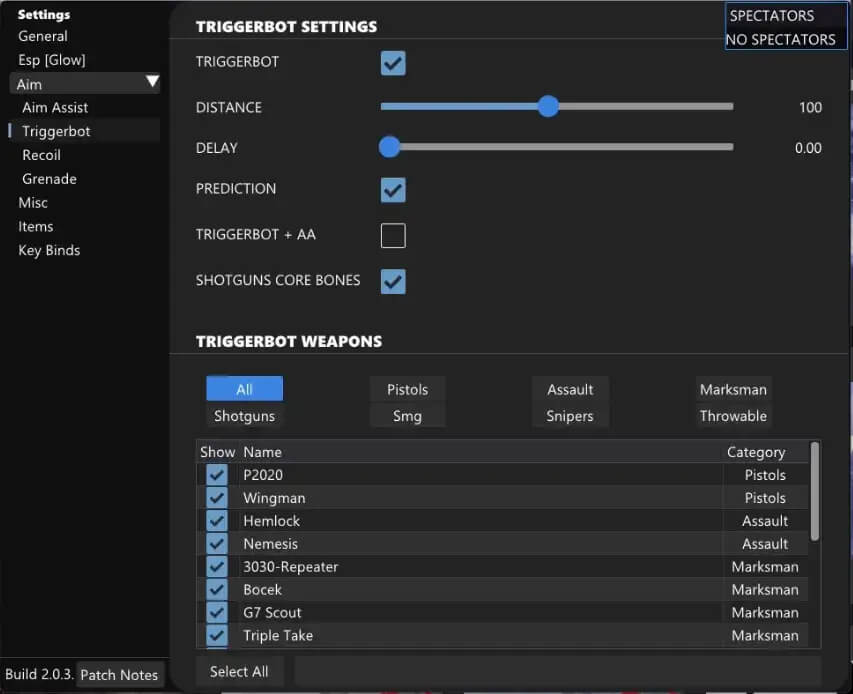The width and height of the screenshot is (853, 694).
Task: Disable the PREDICTION checkbox
Action: click(x=393, y=189)
